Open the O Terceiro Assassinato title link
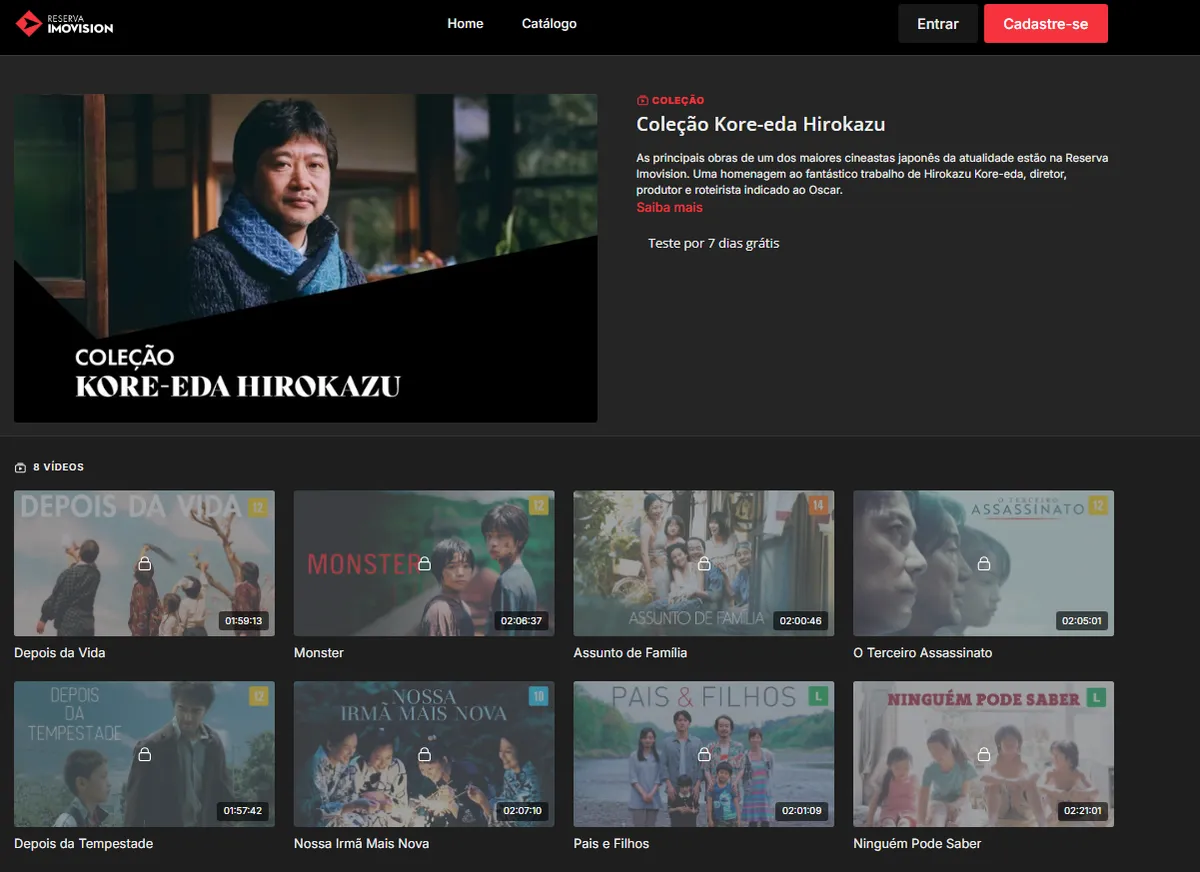This screenshot has height=872, width=1200. pos(923,653)
